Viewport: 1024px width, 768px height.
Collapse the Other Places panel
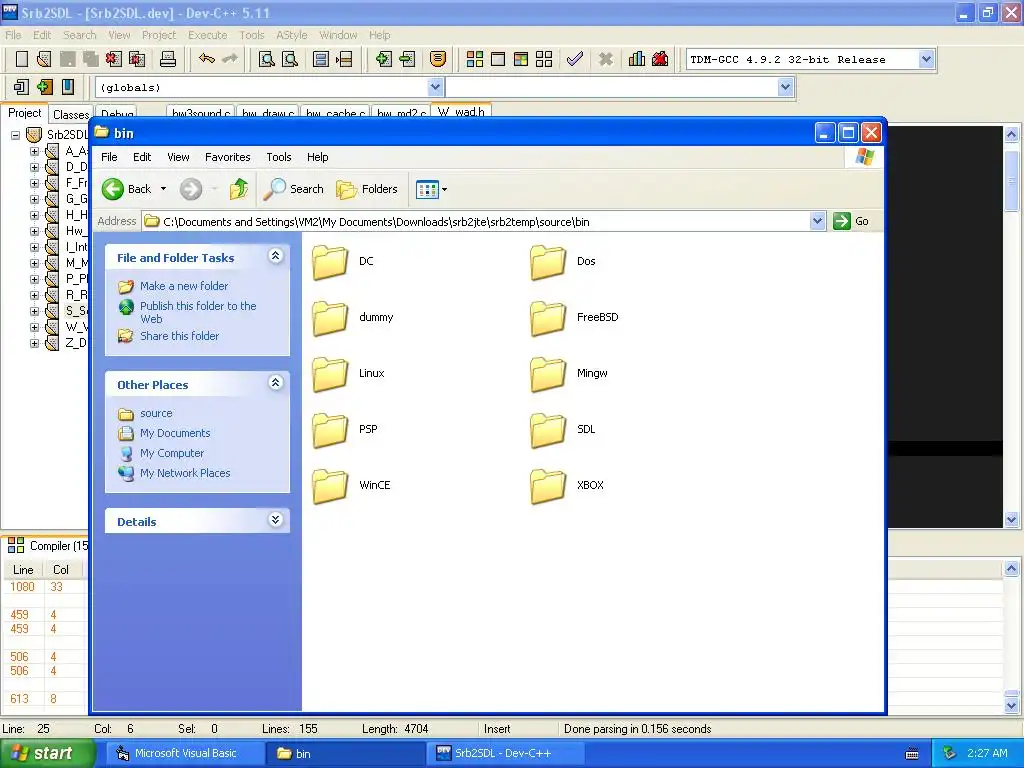(x=276, y=383)
